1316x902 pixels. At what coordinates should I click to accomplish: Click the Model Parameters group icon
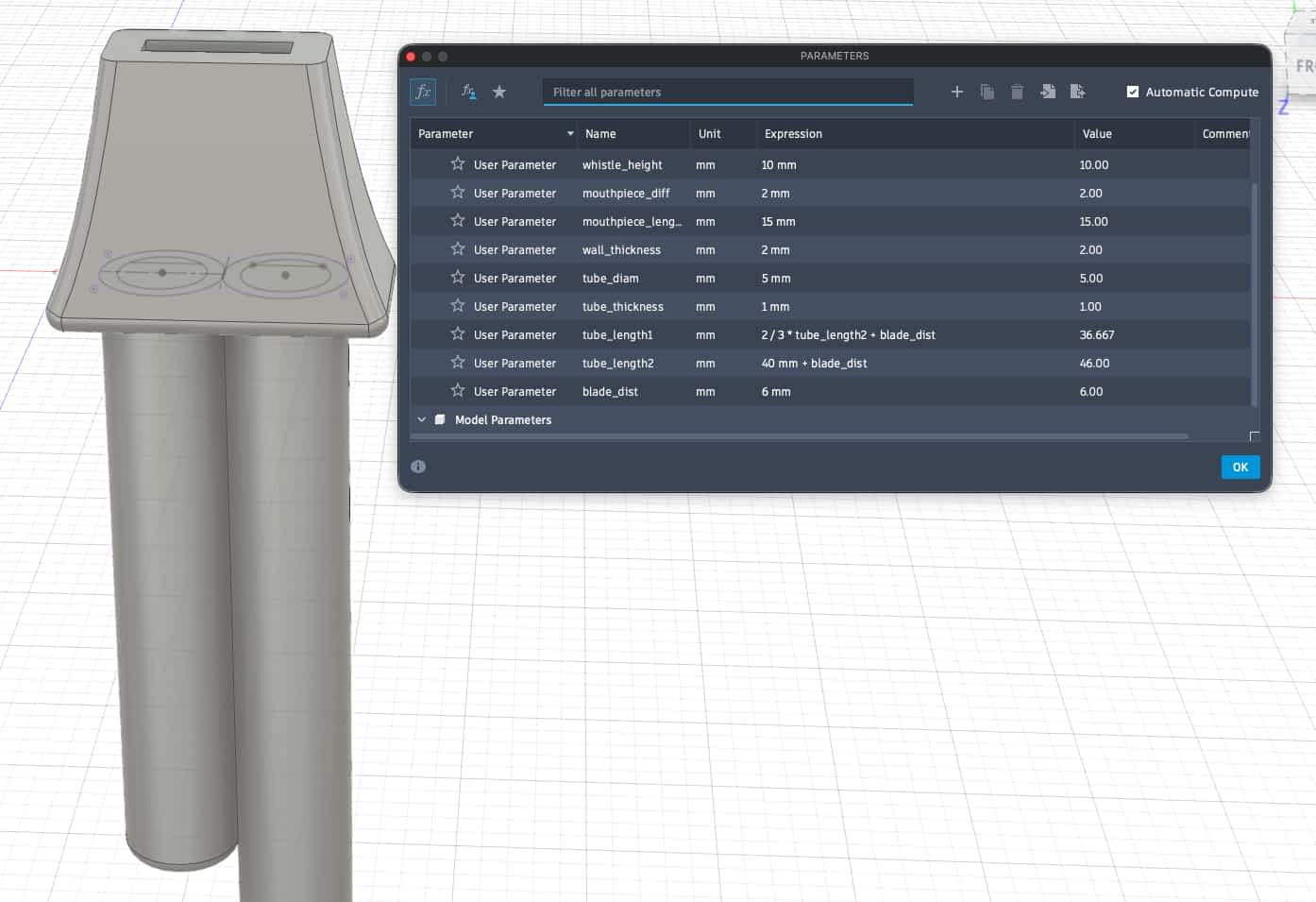point(440,419)
